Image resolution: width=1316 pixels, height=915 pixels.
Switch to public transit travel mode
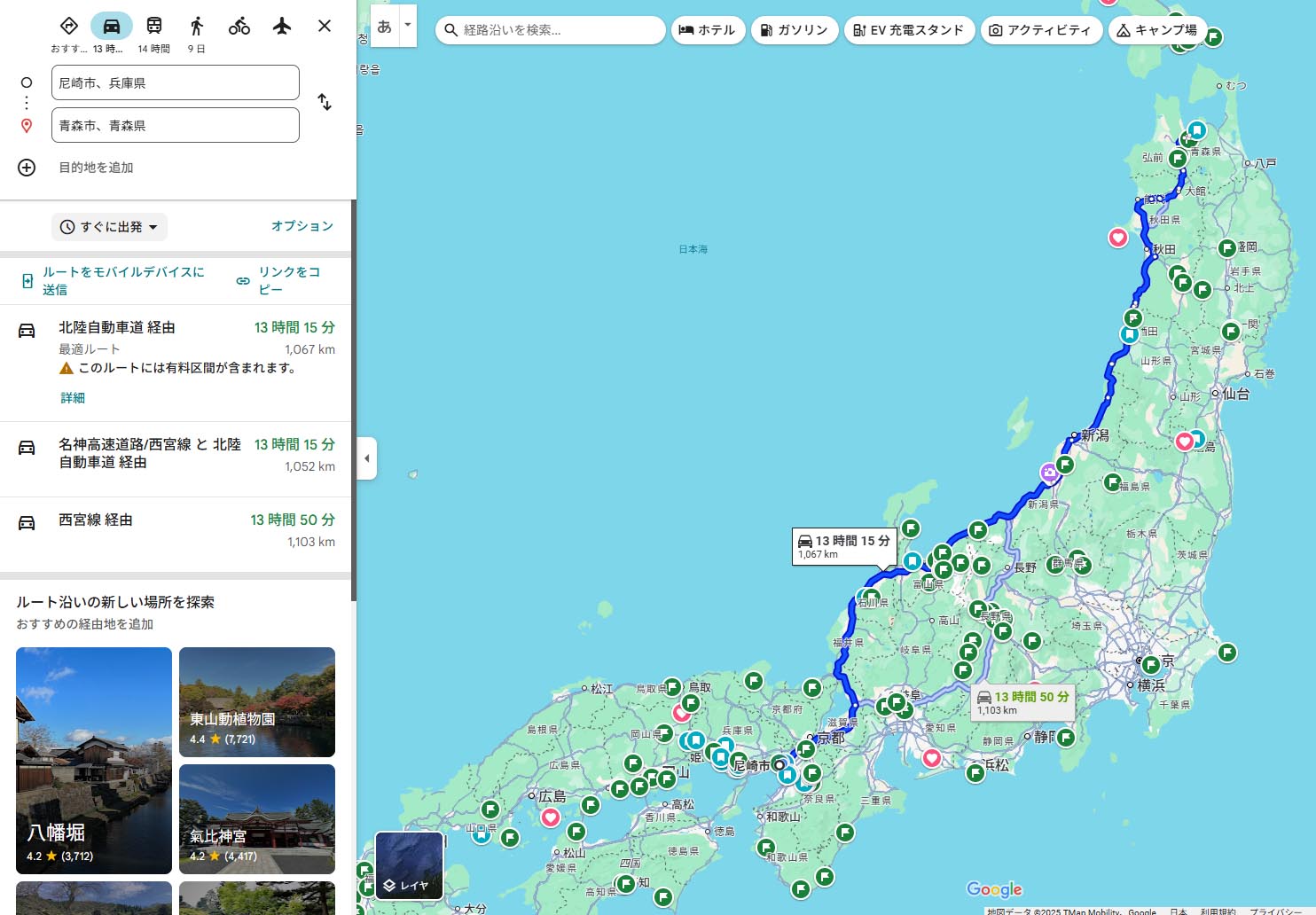[154, 26]
